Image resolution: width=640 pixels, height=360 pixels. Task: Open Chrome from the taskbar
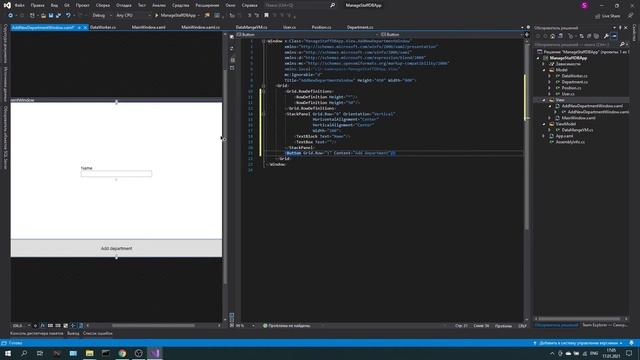[122, 353]
